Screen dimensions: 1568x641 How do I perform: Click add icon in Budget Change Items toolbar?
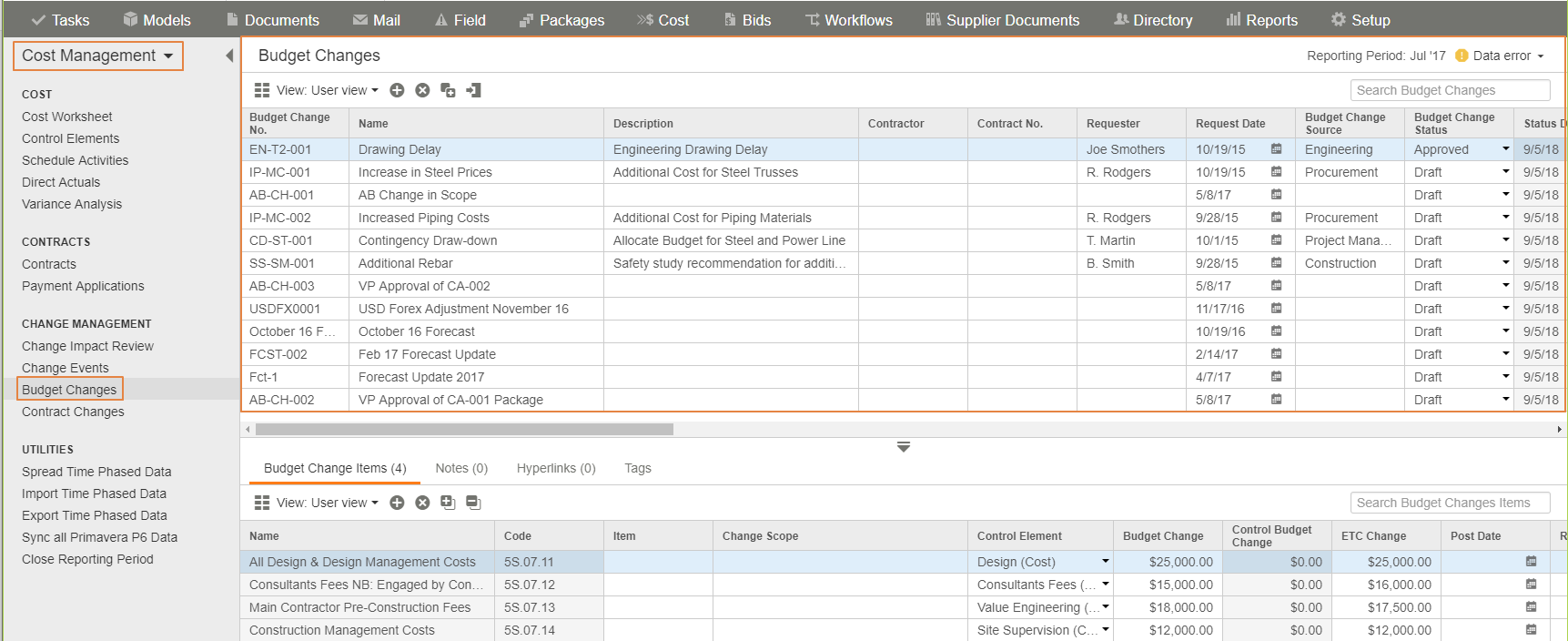tap(397, 503)
